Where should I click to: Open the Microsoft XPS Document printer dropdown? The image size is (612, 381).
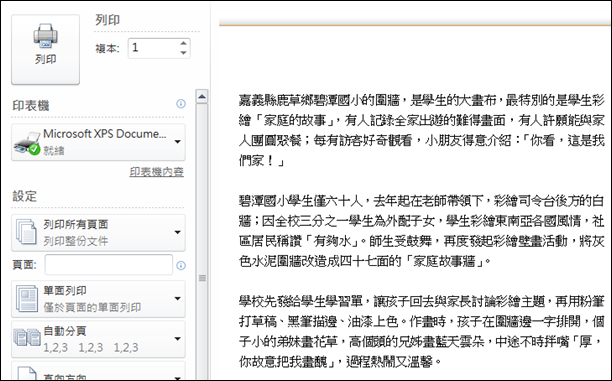point(98,142)
